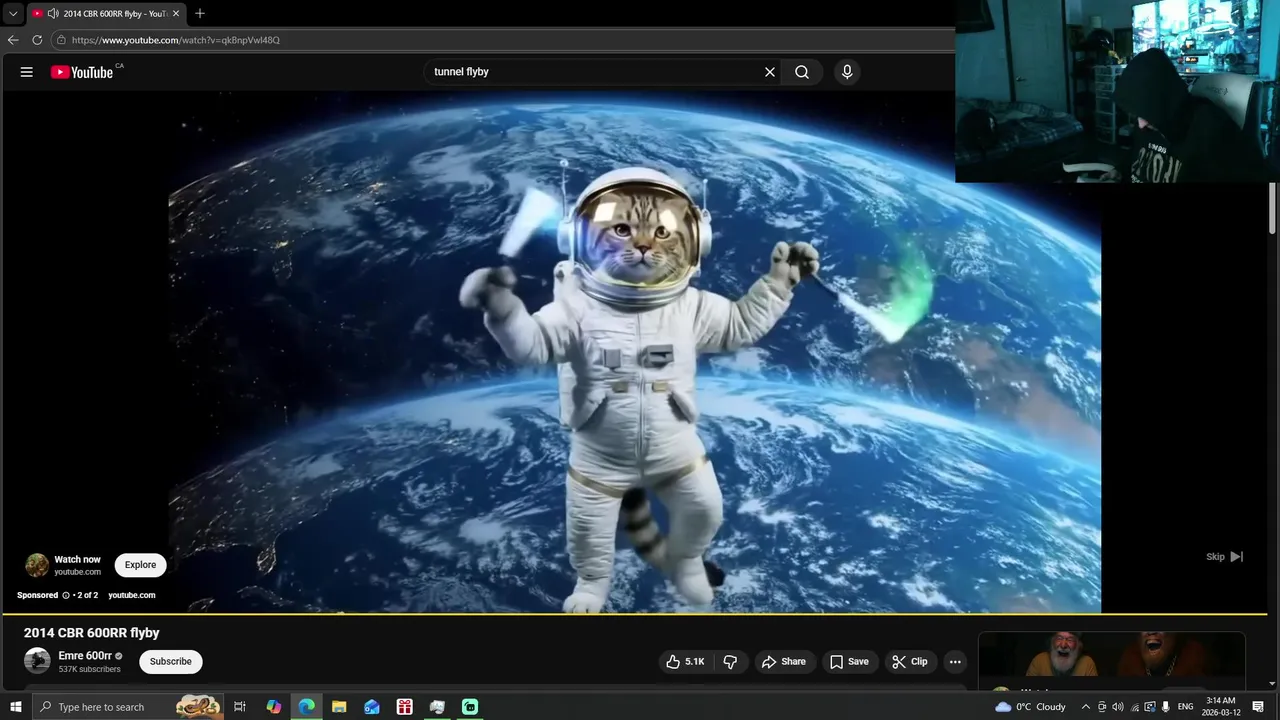Open a new tab with plus
1280x720 pixels.
coord(200,14)
